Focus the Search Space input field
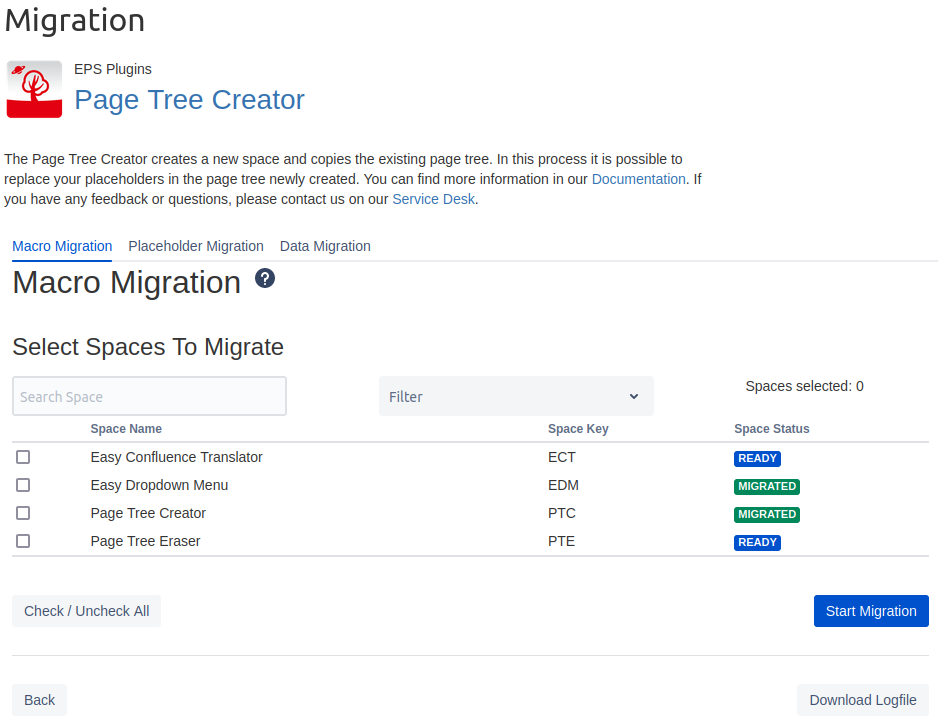This screenshot has height=723, width=938. tap(149, 397)
